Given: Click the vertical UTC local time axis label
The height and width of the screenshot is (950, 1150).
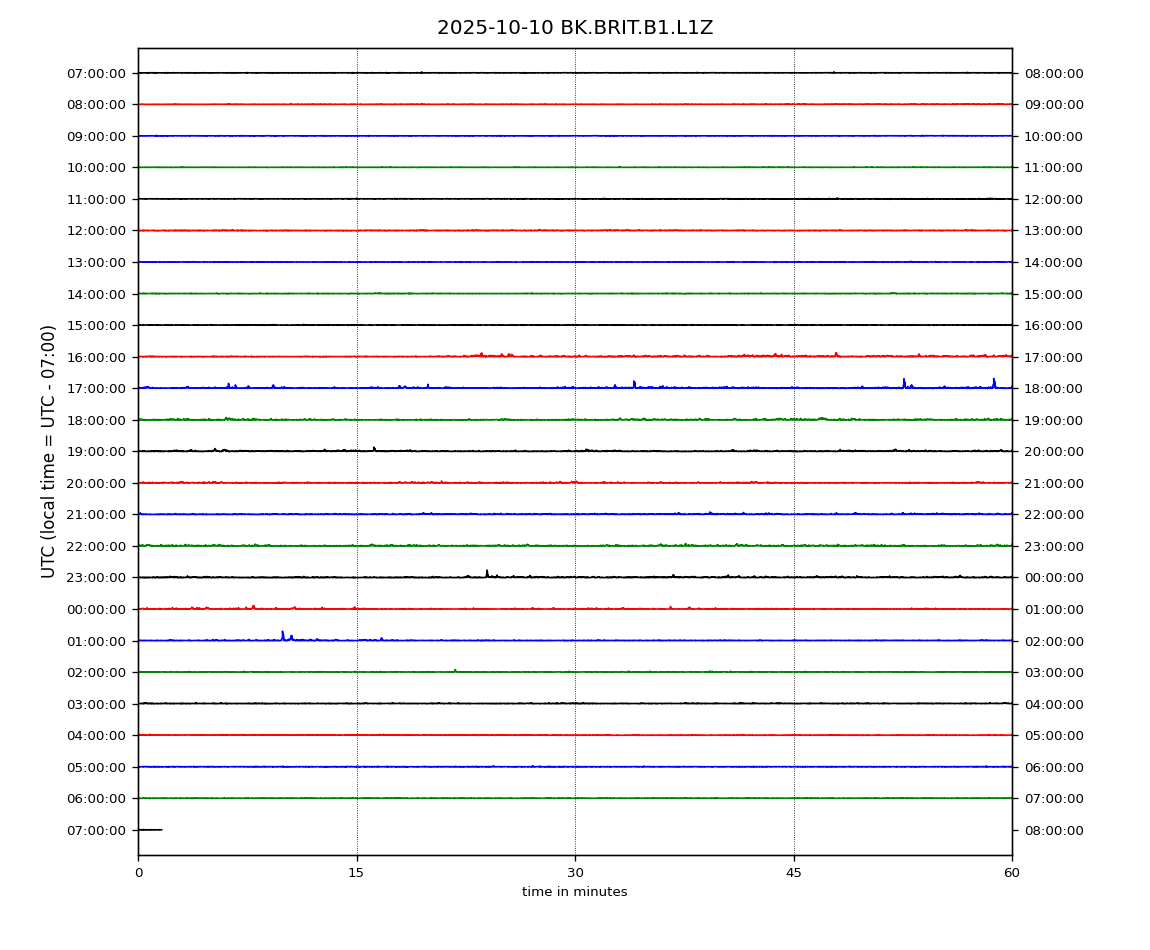Looking at the screenshot, I should (49, 451).
